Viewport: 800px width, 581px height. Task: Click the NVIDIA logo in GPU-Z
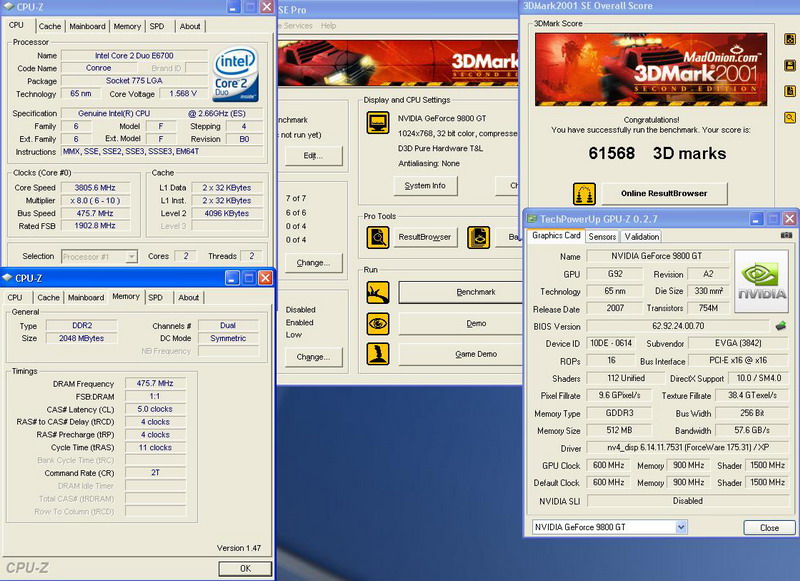(761, 281)
